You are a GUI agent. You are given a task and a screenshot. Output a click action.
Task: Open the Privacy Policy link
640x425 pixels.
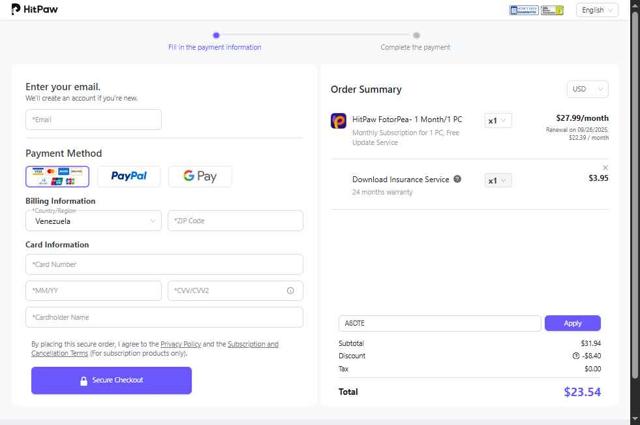coord(180,344)
